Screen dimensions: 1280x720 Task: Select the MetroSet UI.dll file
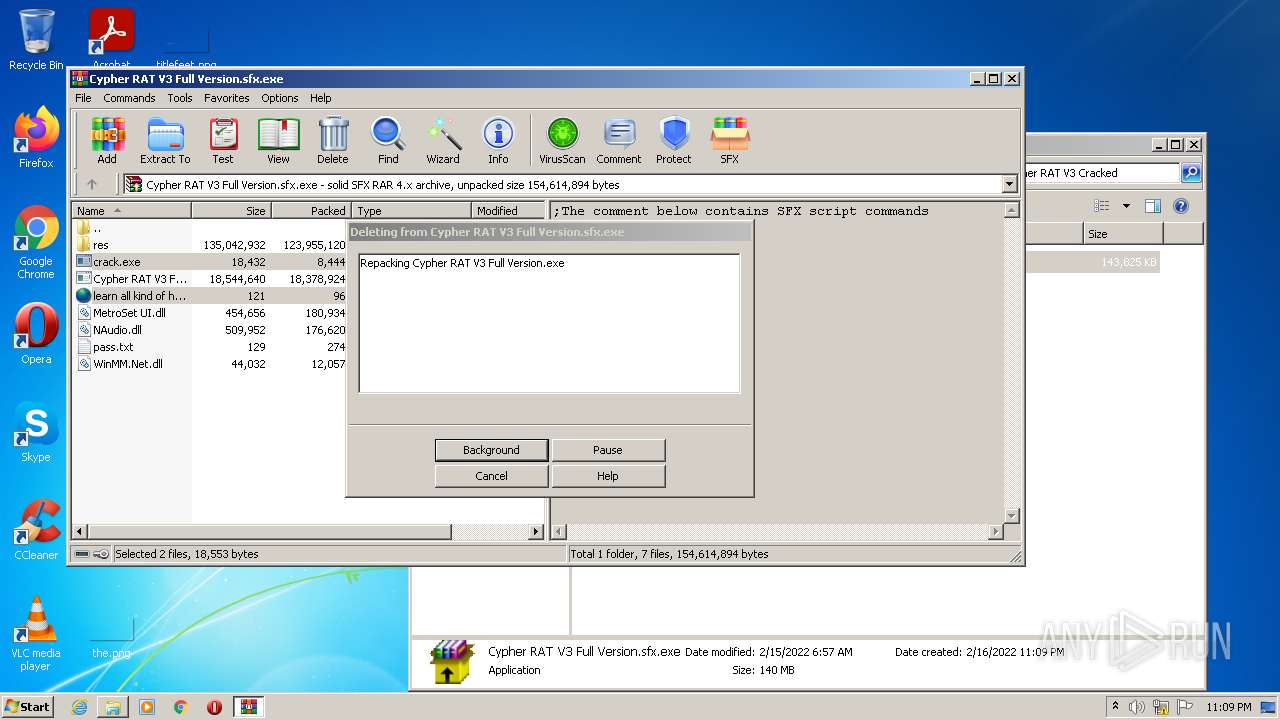[210, 313]
